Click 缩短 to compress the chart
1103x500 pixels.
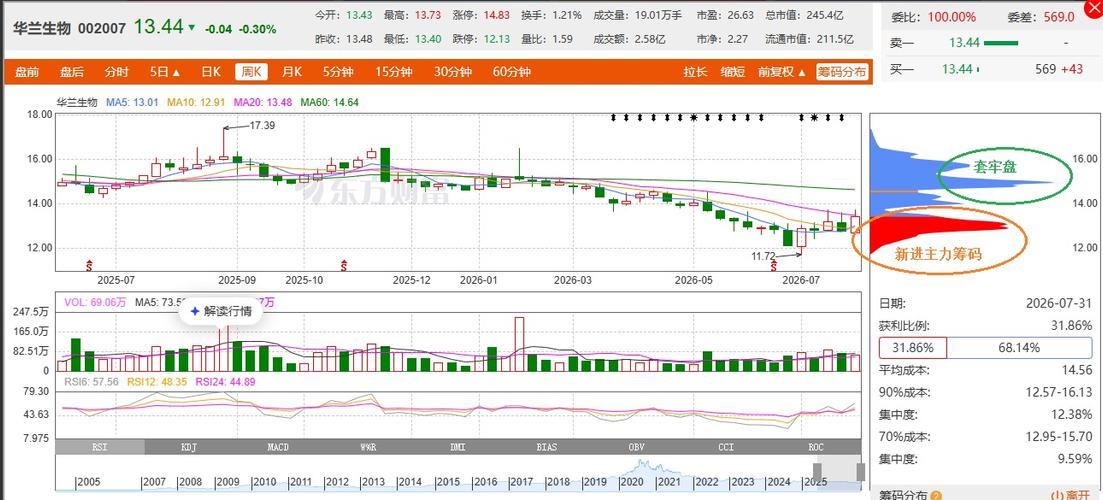point(732,72)
